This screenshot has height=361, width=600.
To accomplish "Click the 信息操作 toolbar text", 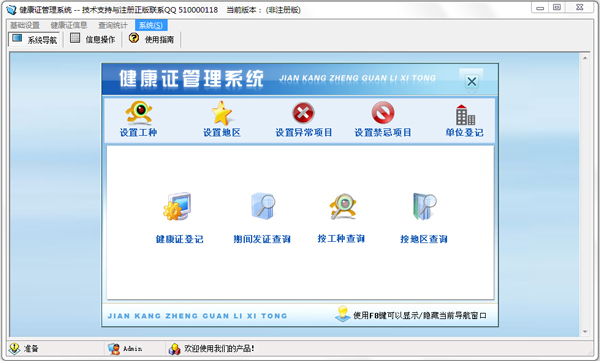I will [x=100, y=39].
